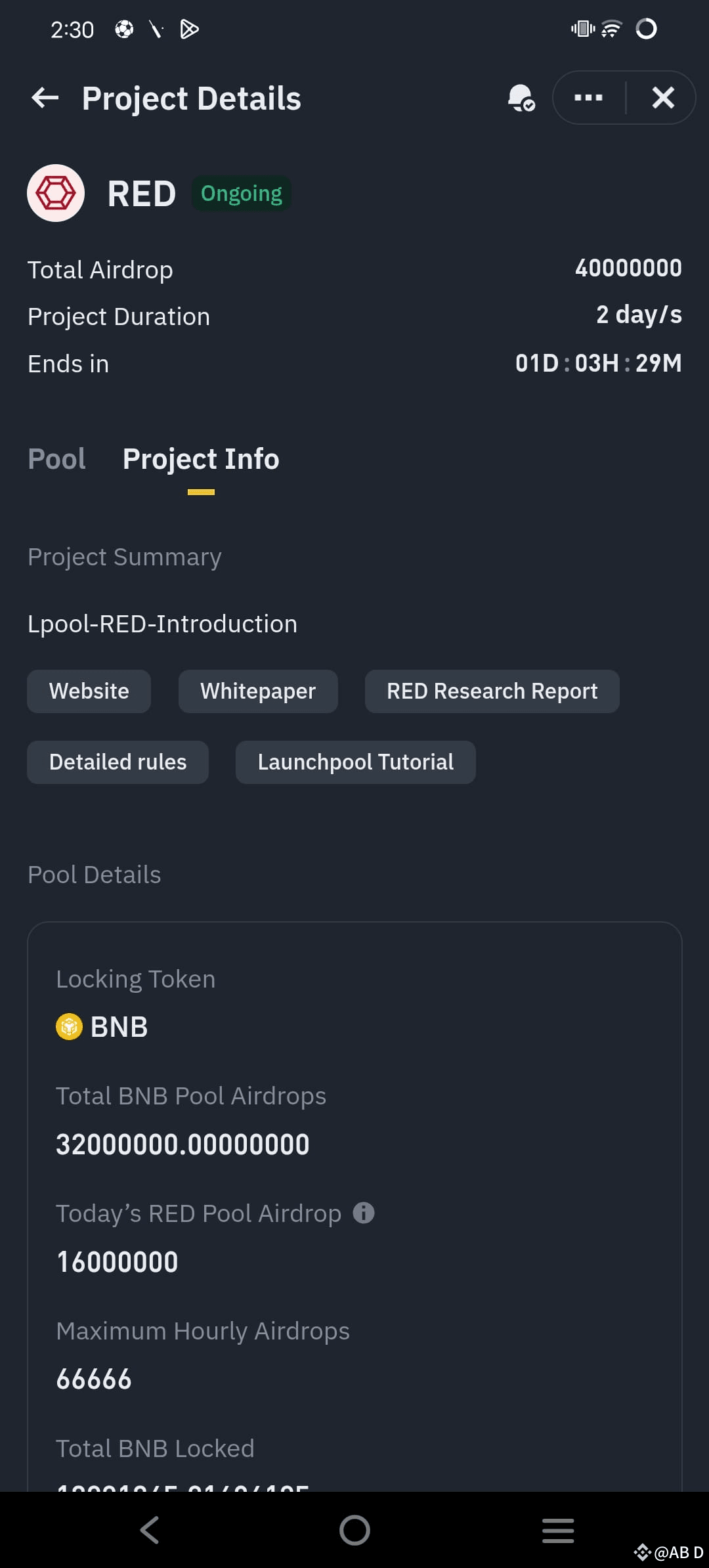Show info for Today's RED Pool Airdrop
The image size is (709, 1568).
[x=364, y=1213]
